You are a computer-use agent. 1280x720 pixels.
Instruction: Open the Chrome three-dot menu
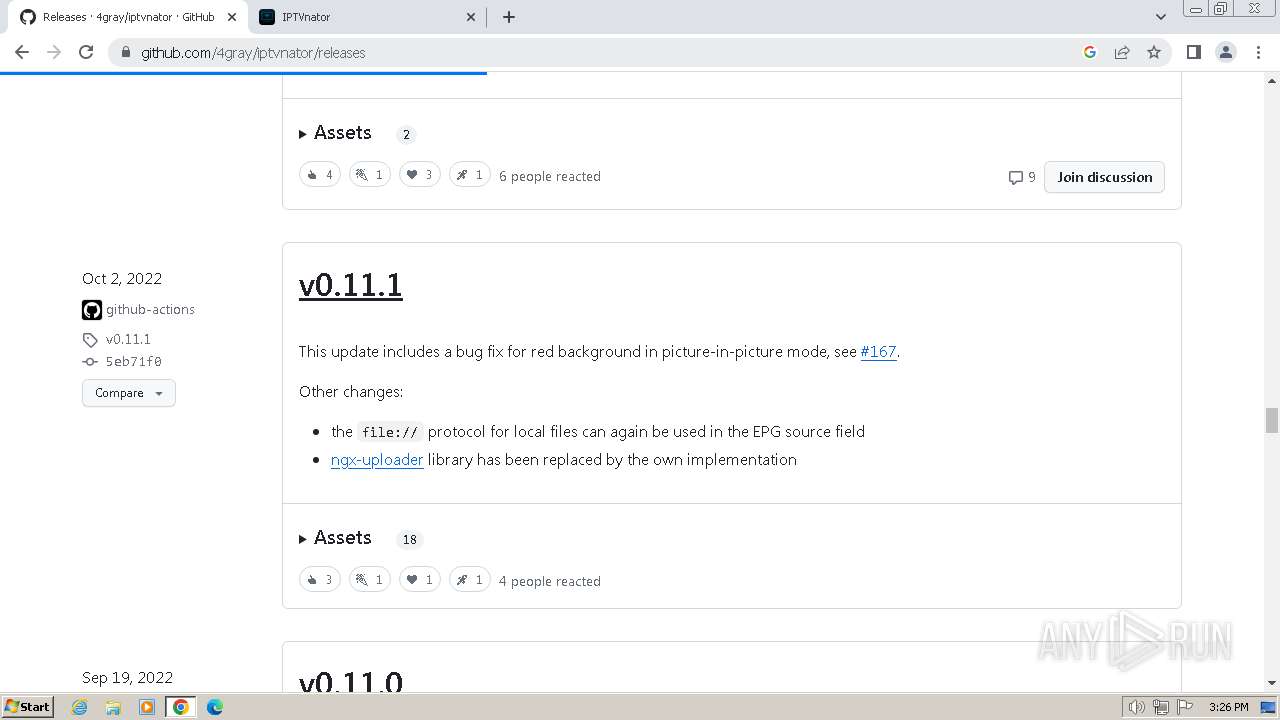pos(1258,52)
